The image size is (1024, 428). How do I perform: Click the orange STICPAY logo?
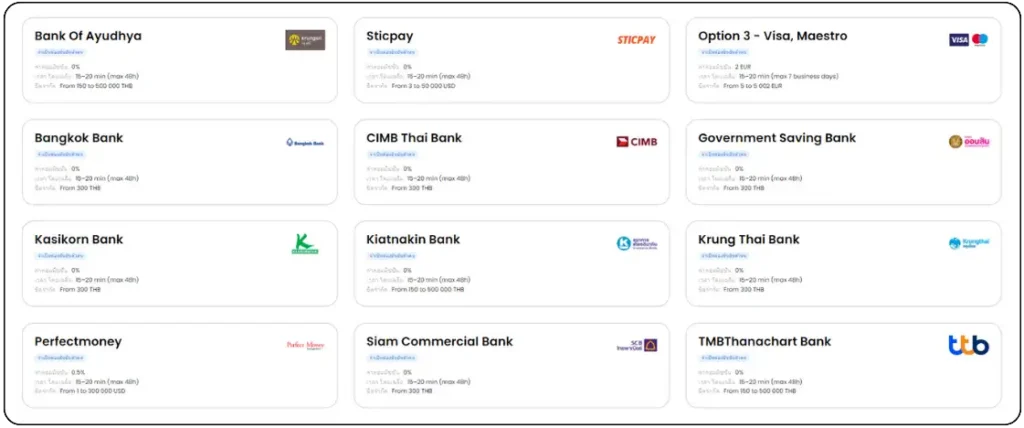point(636,40)
